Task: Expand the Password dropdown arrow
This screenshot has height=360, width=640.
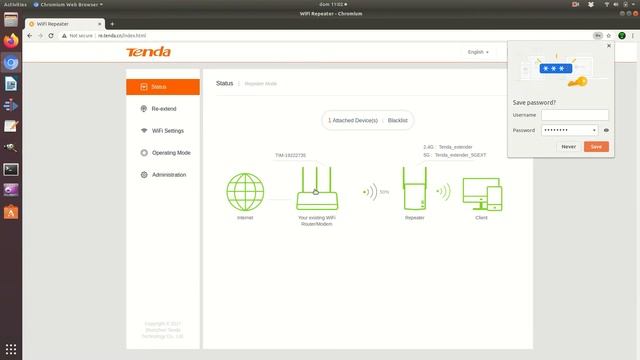Action: point(594,130)
